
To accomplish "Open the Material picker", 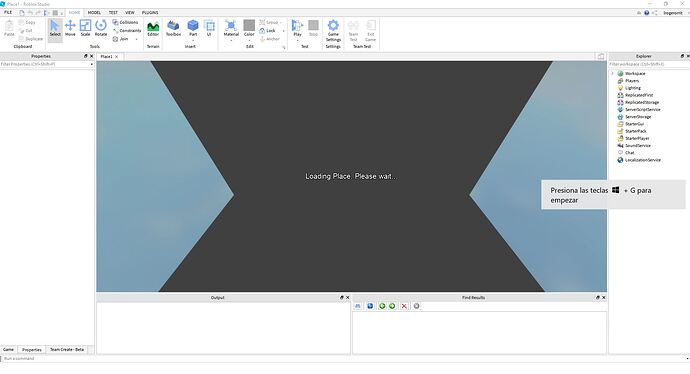I will [x=231, y=28].
